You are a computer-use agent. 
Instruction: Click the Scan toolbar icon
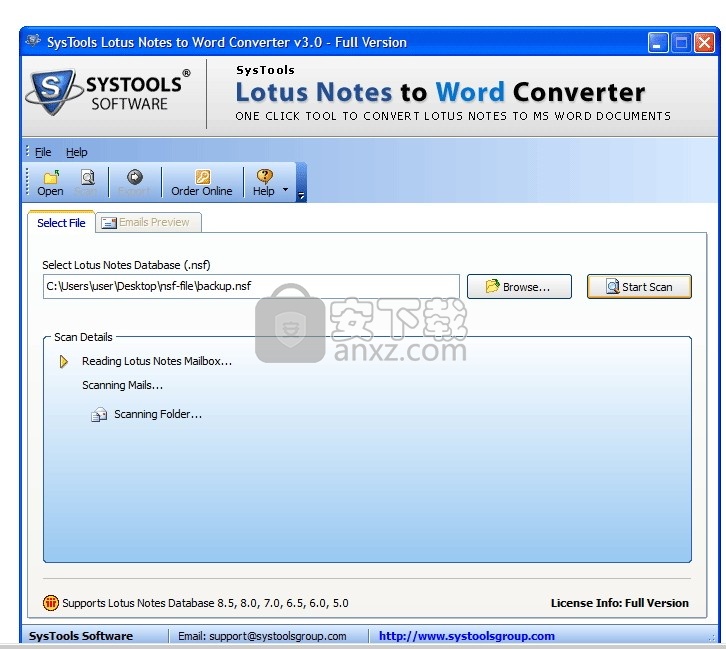point(88,177)
